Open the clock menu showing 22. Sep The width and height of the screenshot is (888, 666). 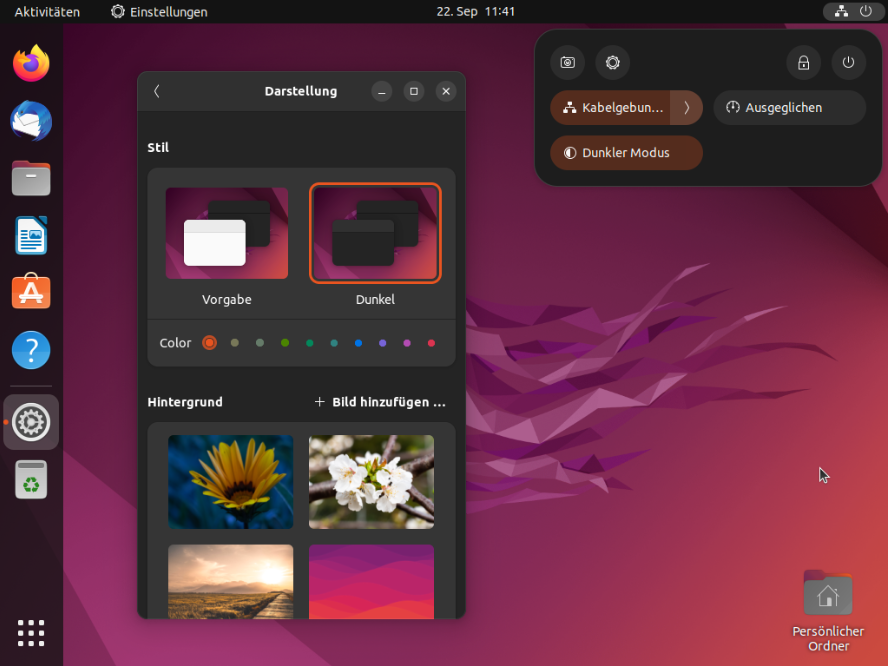tap(475, 11)
